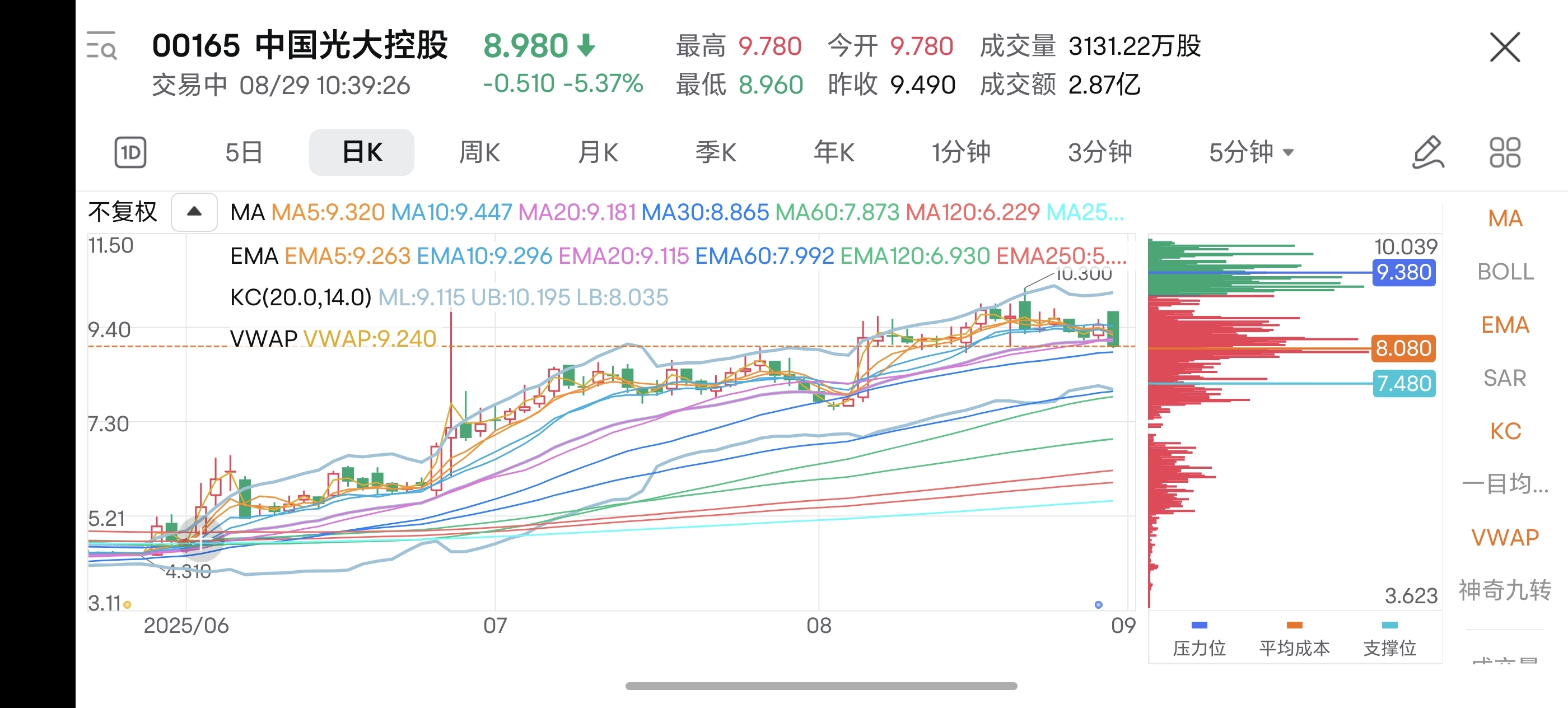Toggle the BOLL indicator in sidebar

pos(1505,272)
